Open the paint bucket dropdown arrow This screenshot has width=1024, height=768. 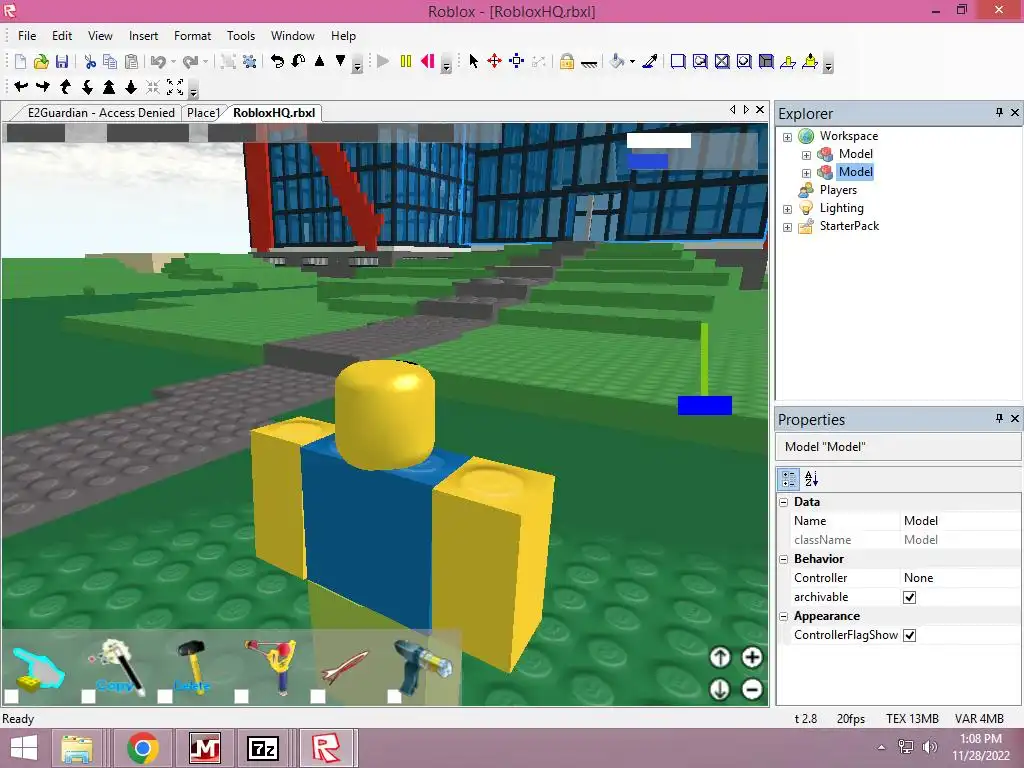pyautogui.click(x=632, y=61)
